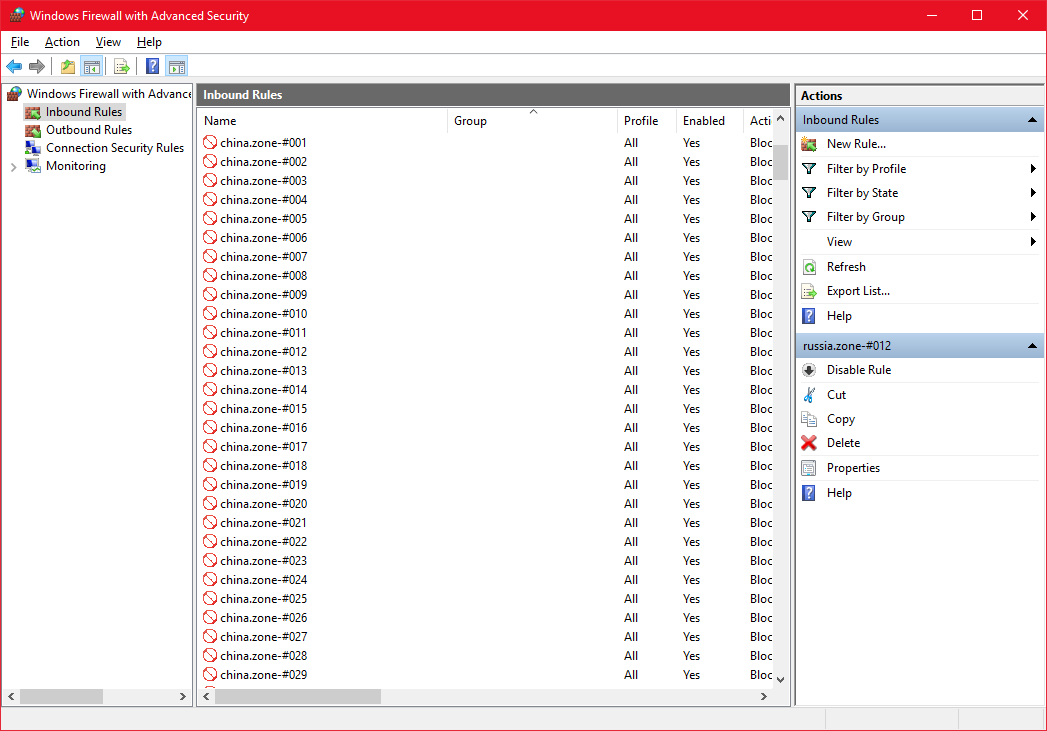Collapse the russia.zone-#012 actions section
Image resolution: width=1047 pixels, height=731 pixels.
1032,346
